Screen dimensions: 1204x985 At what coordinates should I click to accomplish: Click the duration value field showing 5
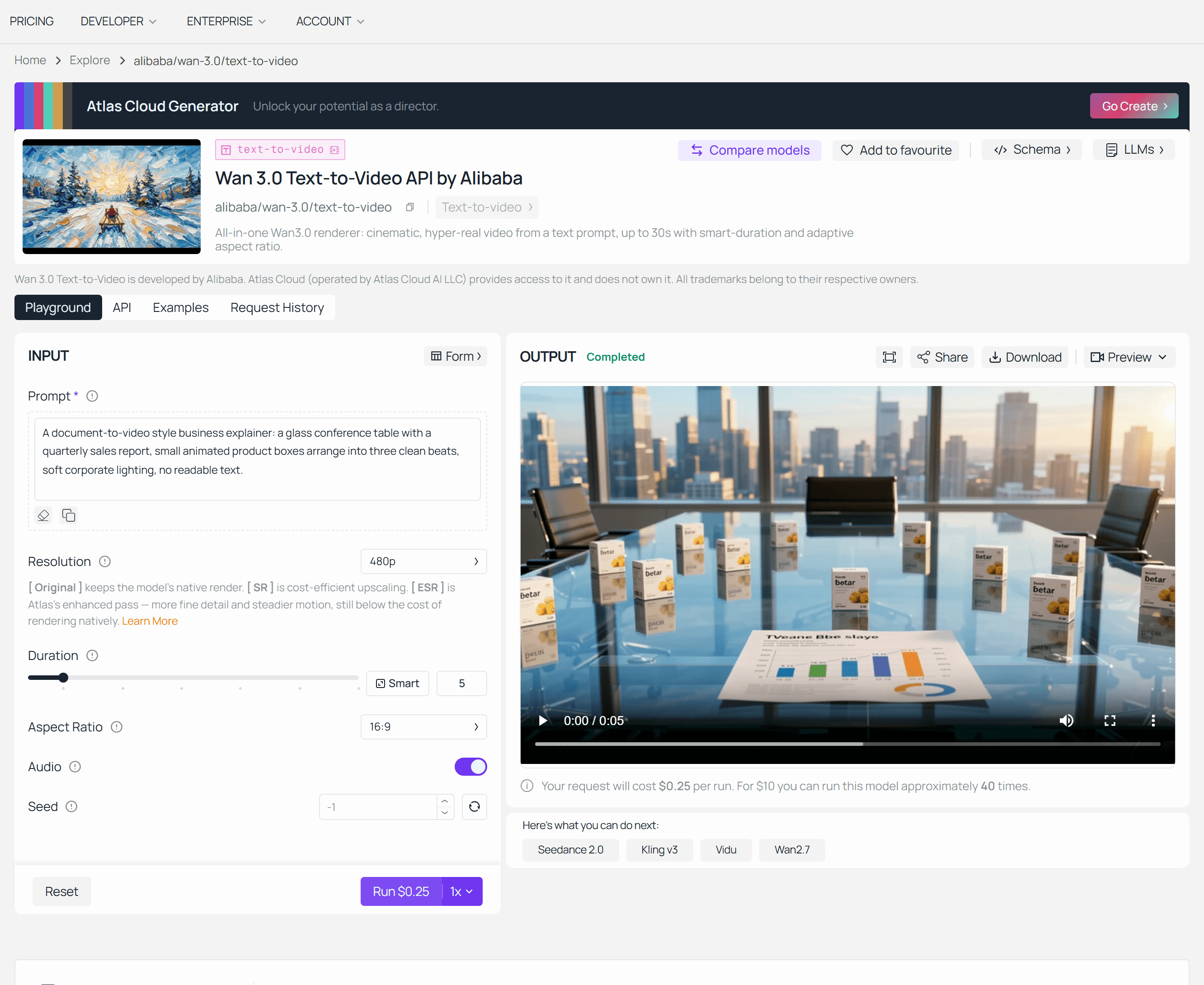[x=461, y=683]
